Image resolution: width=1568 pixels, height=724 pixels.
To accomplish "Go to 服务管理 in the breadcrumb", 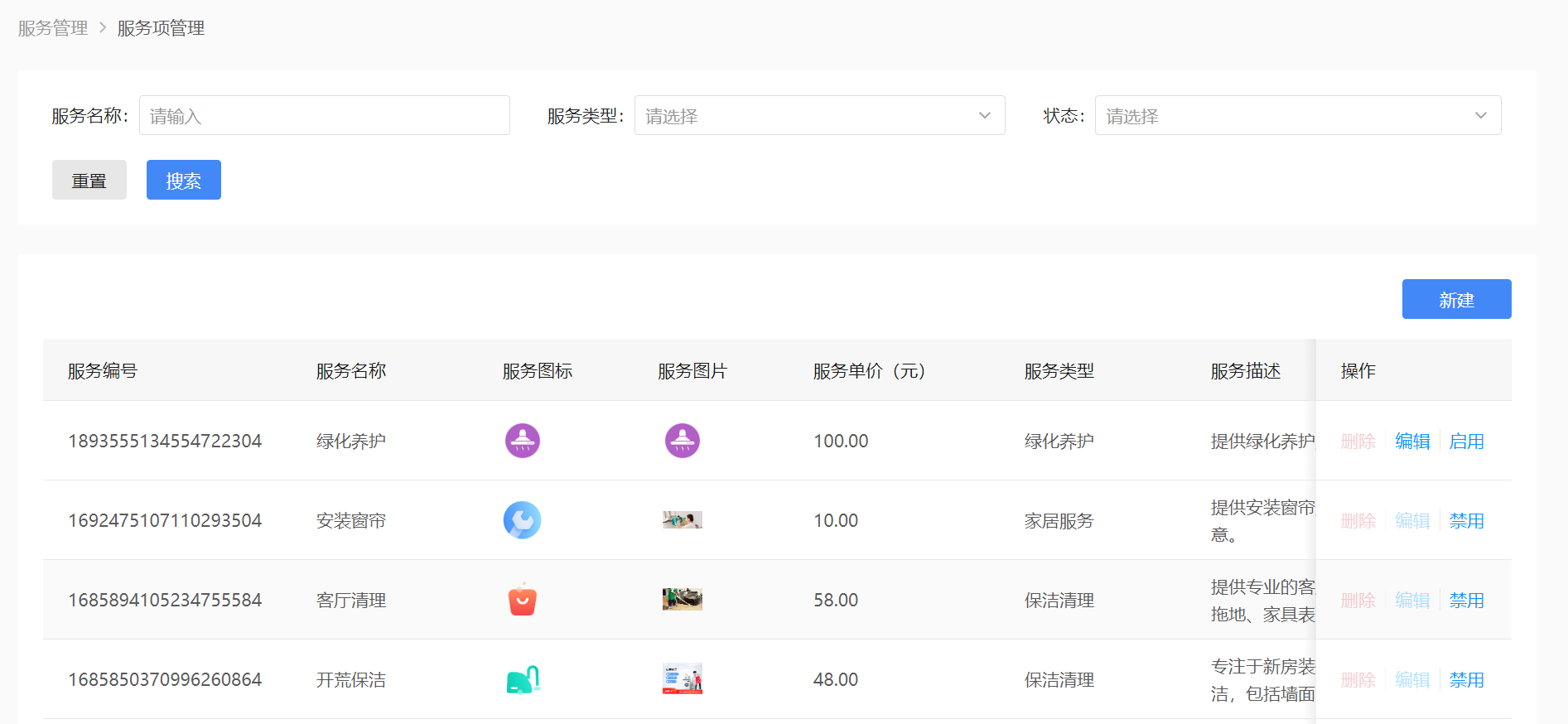I will pos(53,28).
